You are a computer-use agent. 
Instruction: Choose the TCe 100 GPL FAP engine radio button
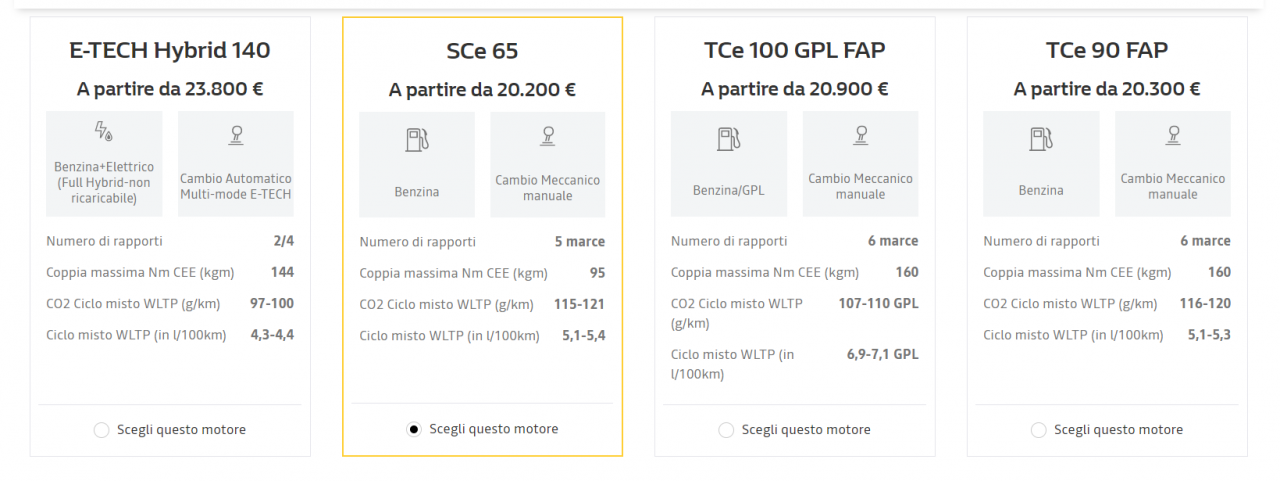pyautogui.click(x=726, y=430)
